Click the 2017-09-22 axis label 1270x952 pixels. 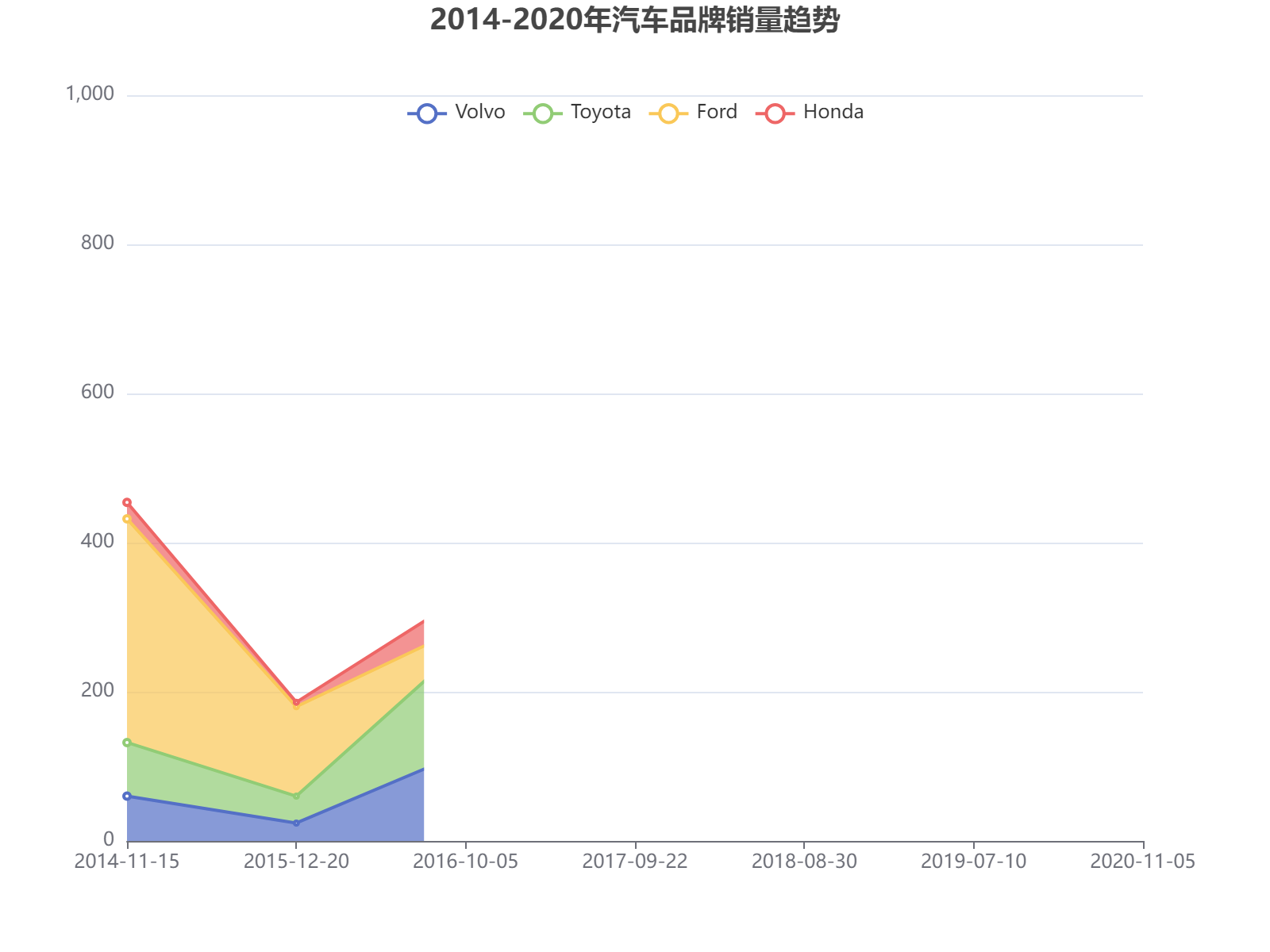coord(636,862)
